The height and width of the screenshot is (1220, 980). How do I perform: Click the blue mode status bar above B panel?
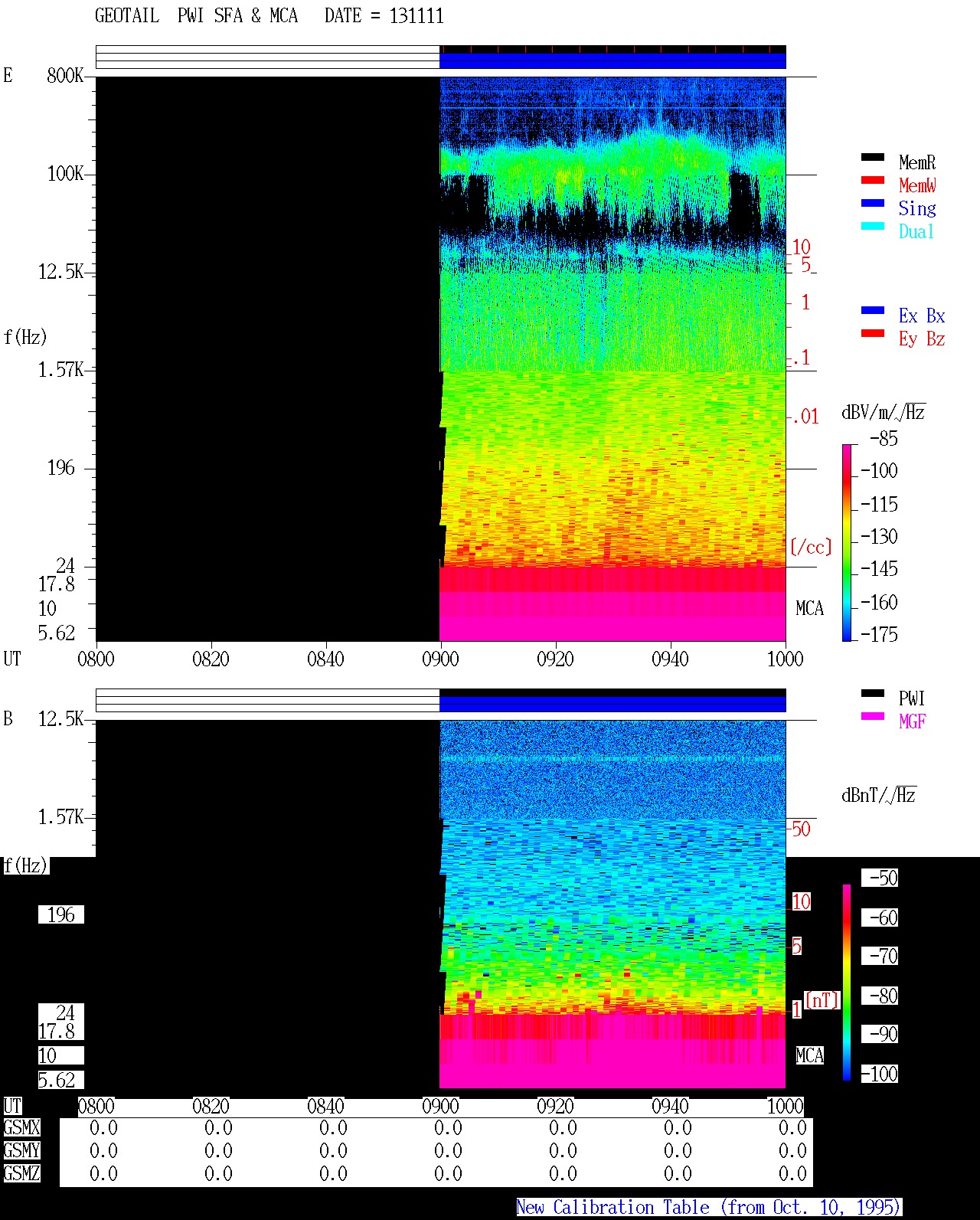(x=612, y=704)
